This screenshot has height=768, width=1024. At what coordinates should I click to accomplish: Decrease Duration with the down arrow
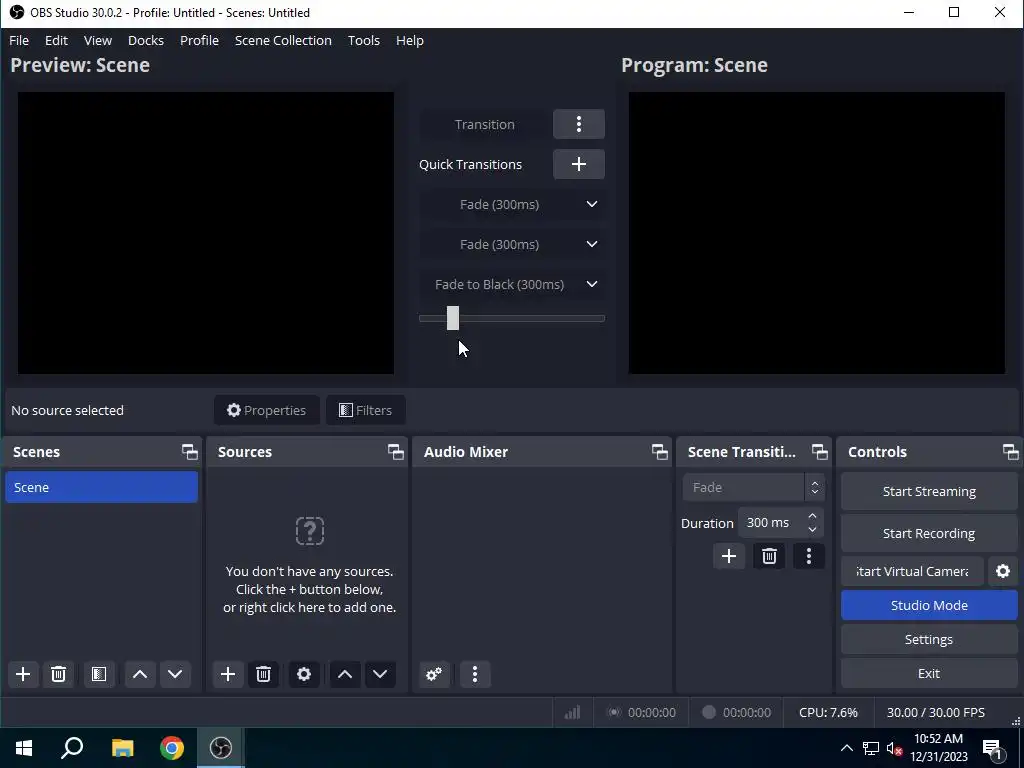(812, 530)
